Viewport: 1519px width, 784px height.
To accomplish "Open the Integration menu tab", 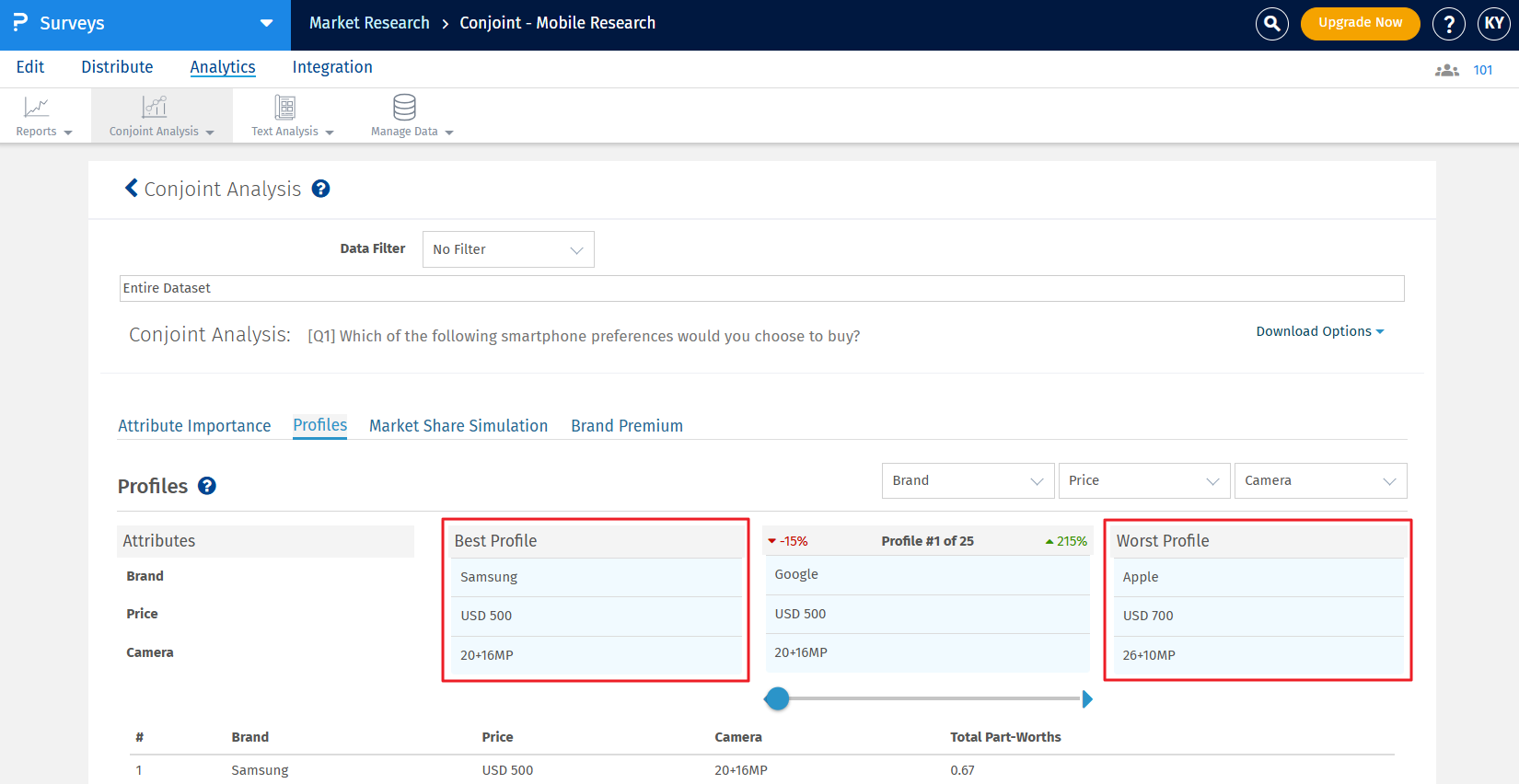I will pos(332,67).
